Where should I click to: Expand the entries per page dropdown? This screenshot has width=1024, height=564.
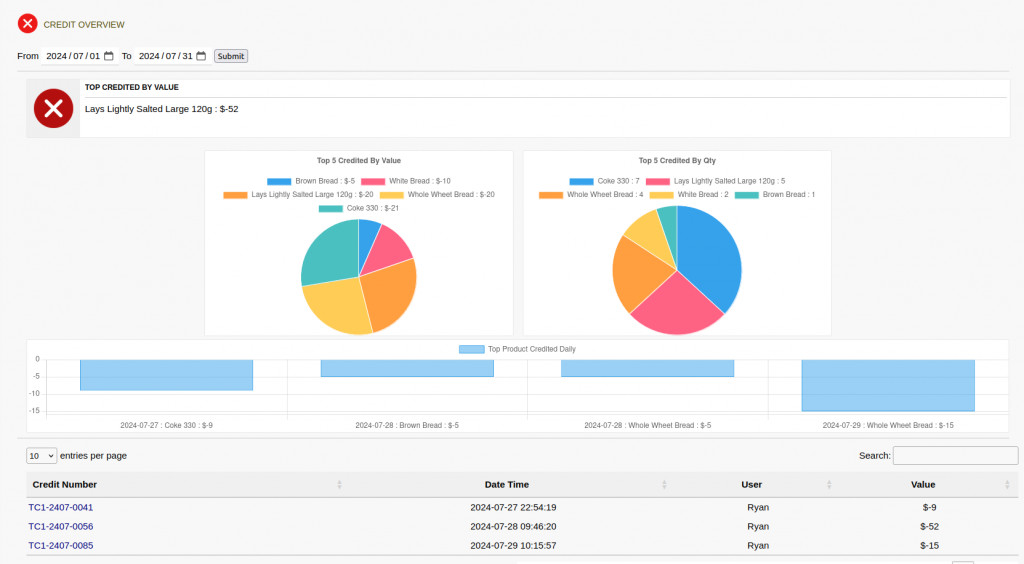pos(42,456)
